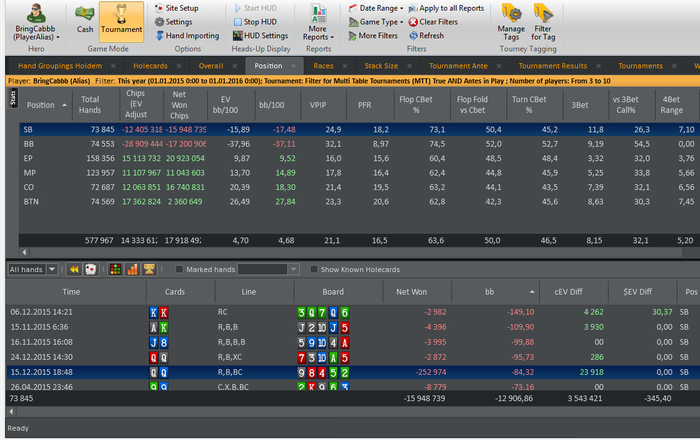Select the BTN position row

pos(359,202)
